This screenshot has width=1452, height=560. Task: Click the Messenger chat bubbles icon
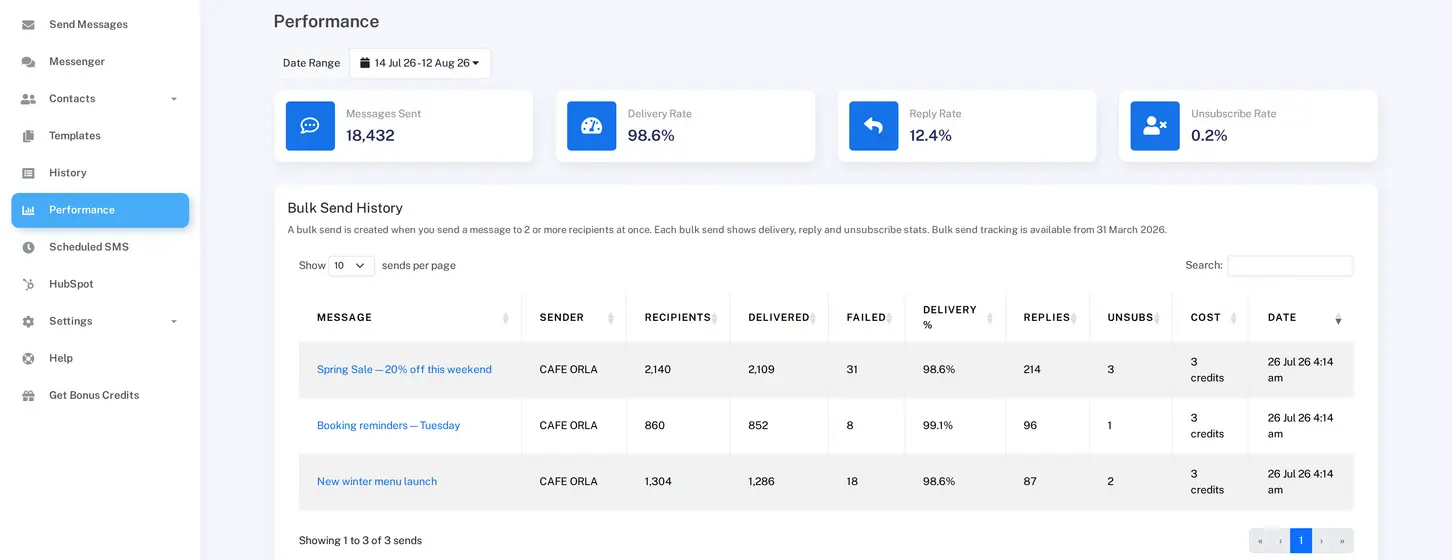coord(28,62)
